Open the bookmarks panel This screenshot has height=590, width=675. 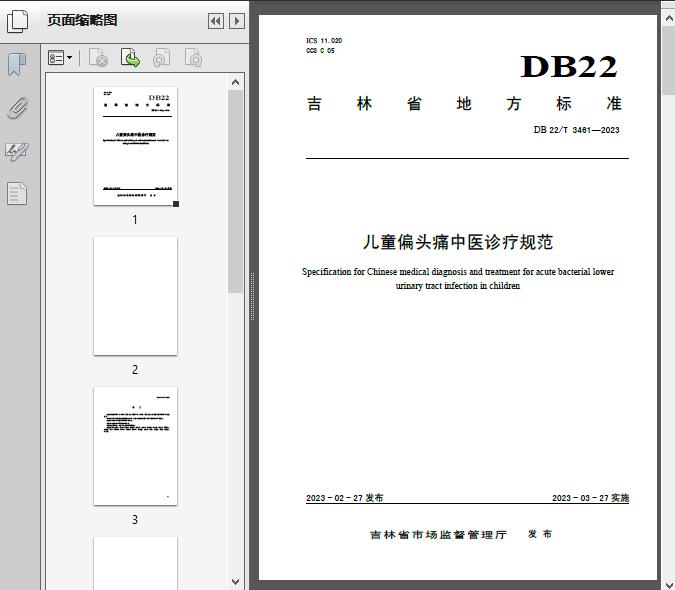pos(17,65)
